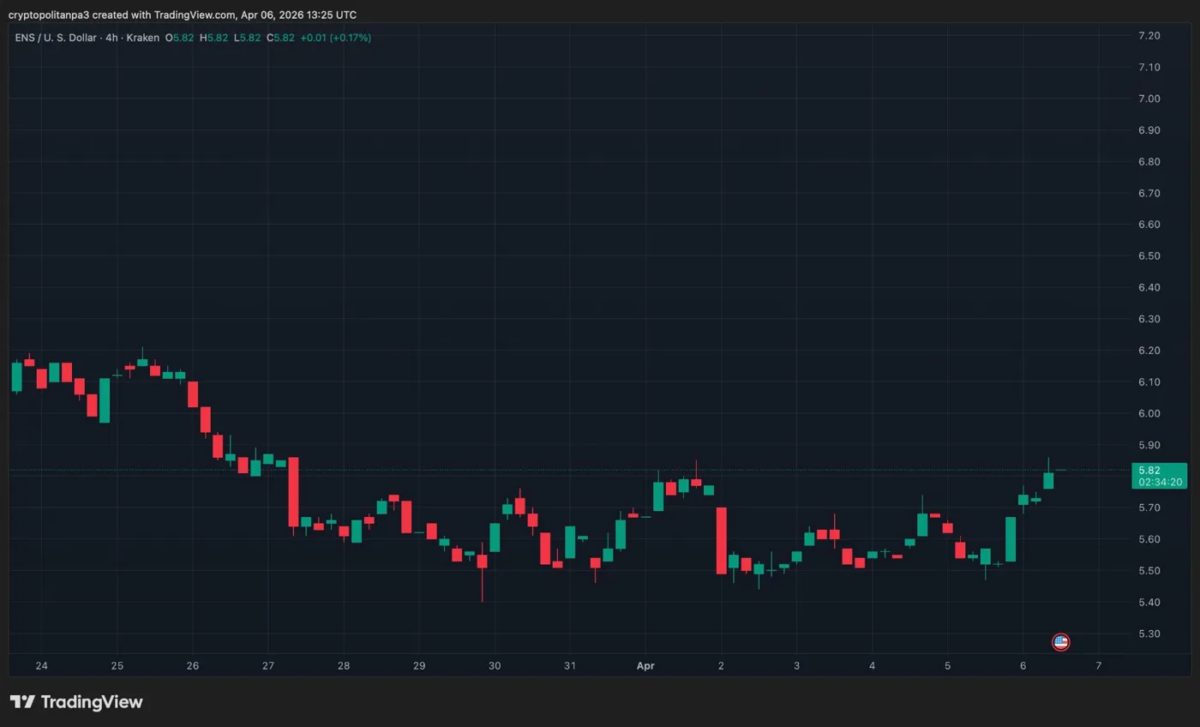Image resolution: width=1200 pixels, height=727 pixels.
Task: Click the 7.20 price on the price scale
Action: click(x=1149, y=36)
